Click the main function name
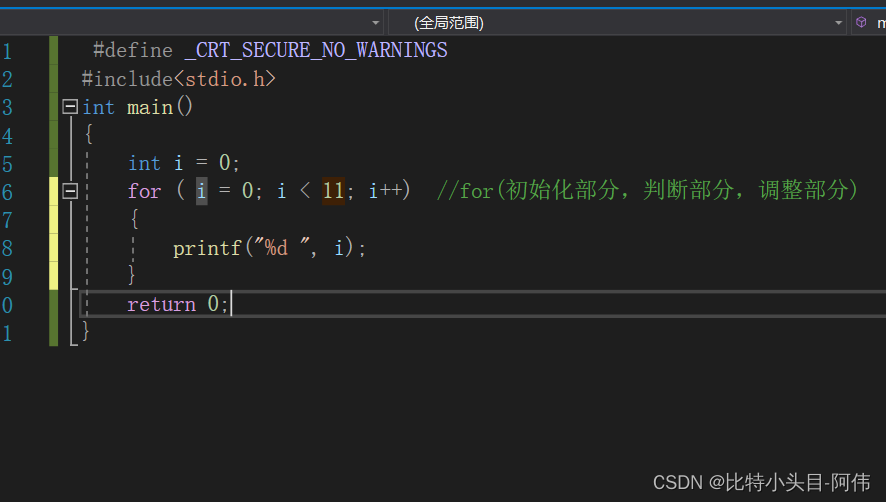This screenshot has width=886, height=502. click(x=150, y=107)
